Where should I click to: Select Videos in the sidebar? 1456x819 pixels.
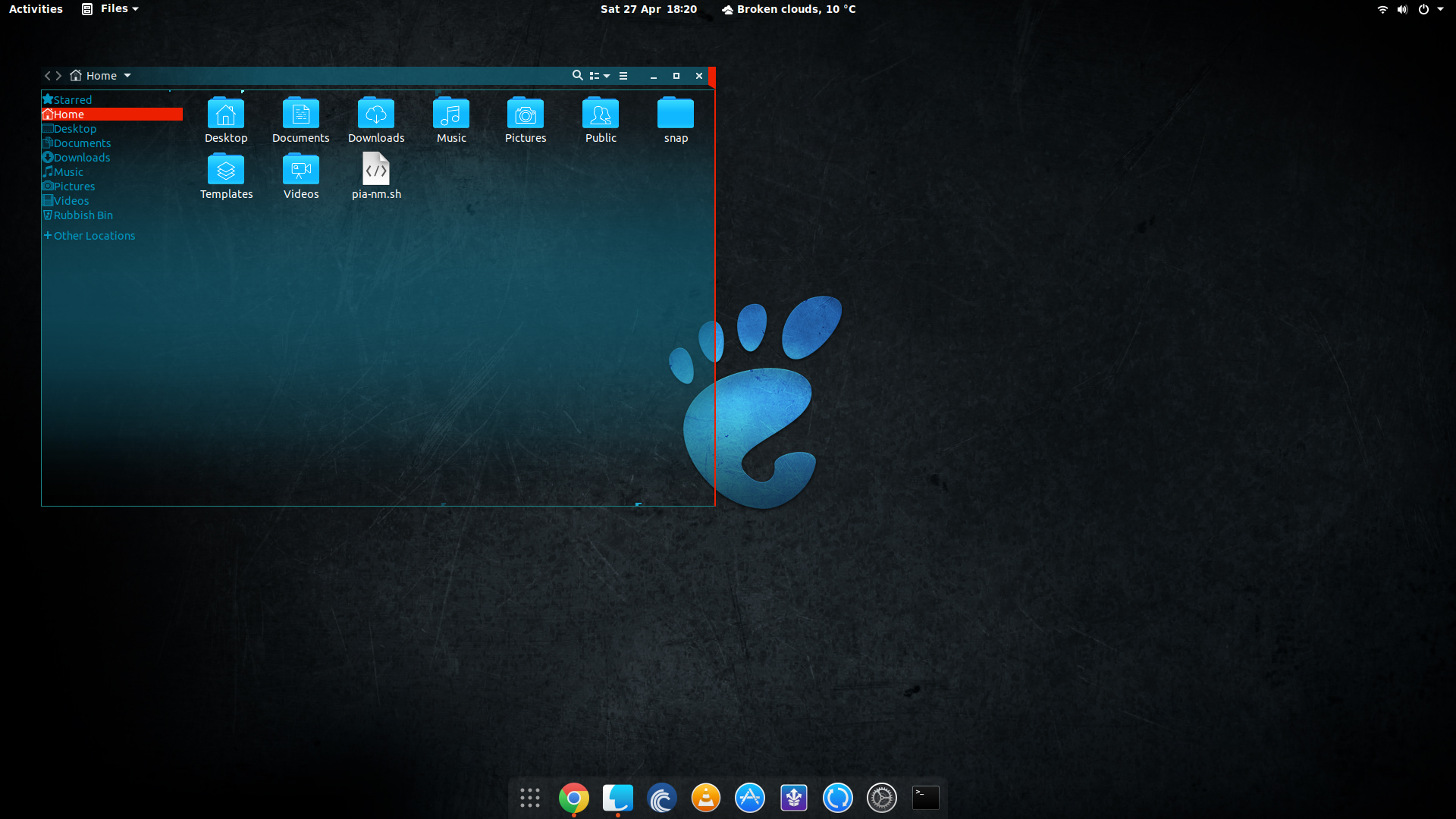click(112, 200)
